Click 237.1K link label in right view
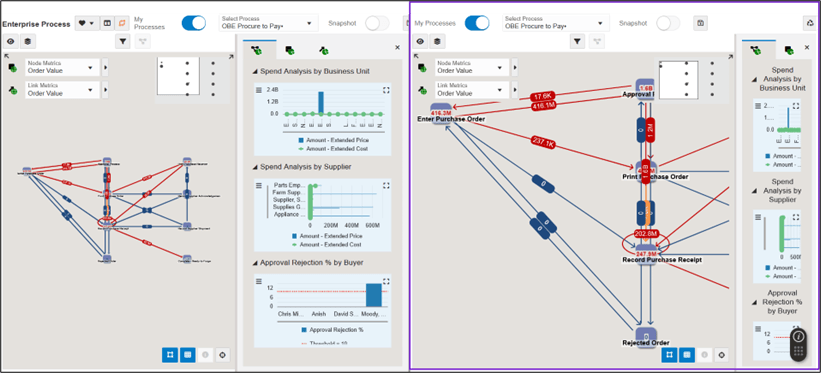The image size is (821, 373). tap(543, 142)
